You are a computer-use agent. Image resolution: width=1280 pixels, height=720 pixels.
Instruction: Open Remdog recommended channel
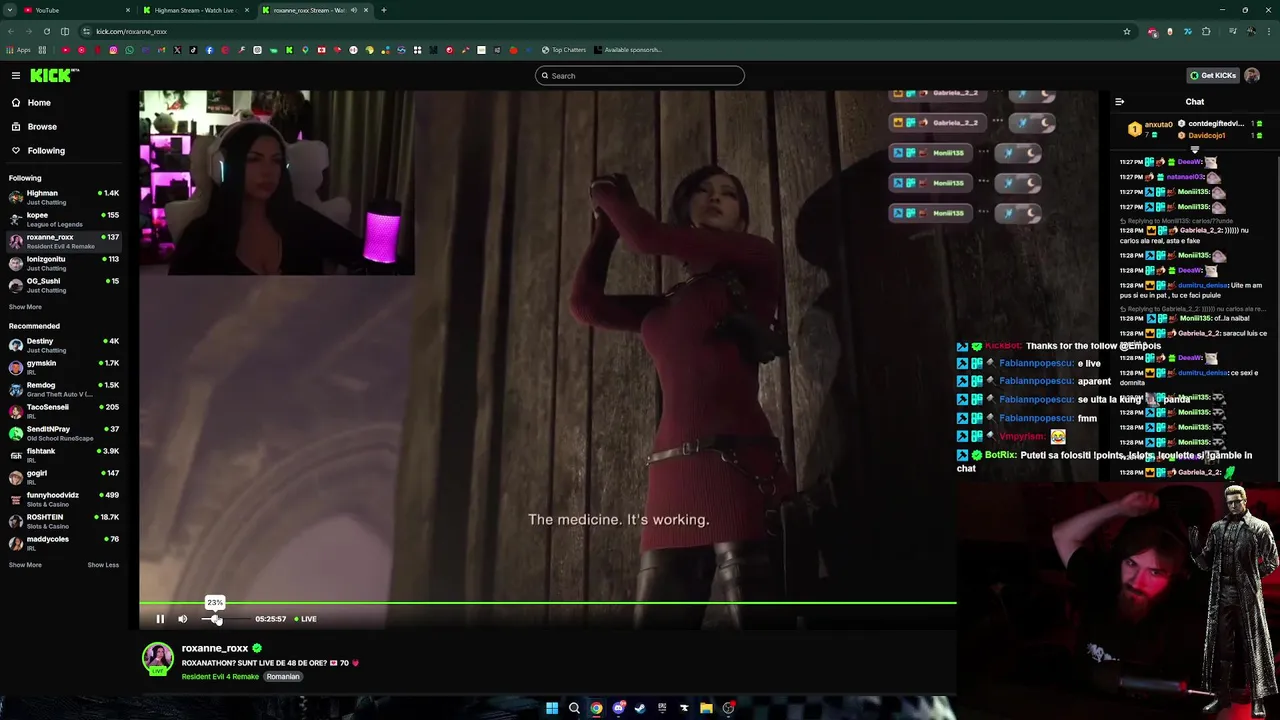tap(62, 389)
